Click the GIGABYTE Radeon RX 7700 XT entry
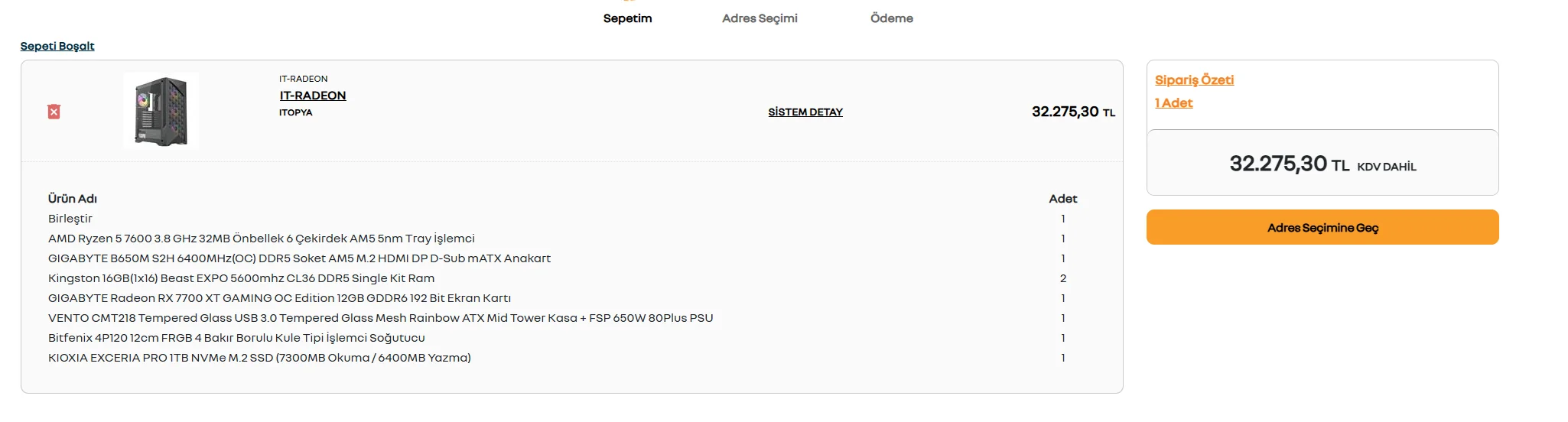This screenshot has height=422, width=1568. click(x=279, y=298)
